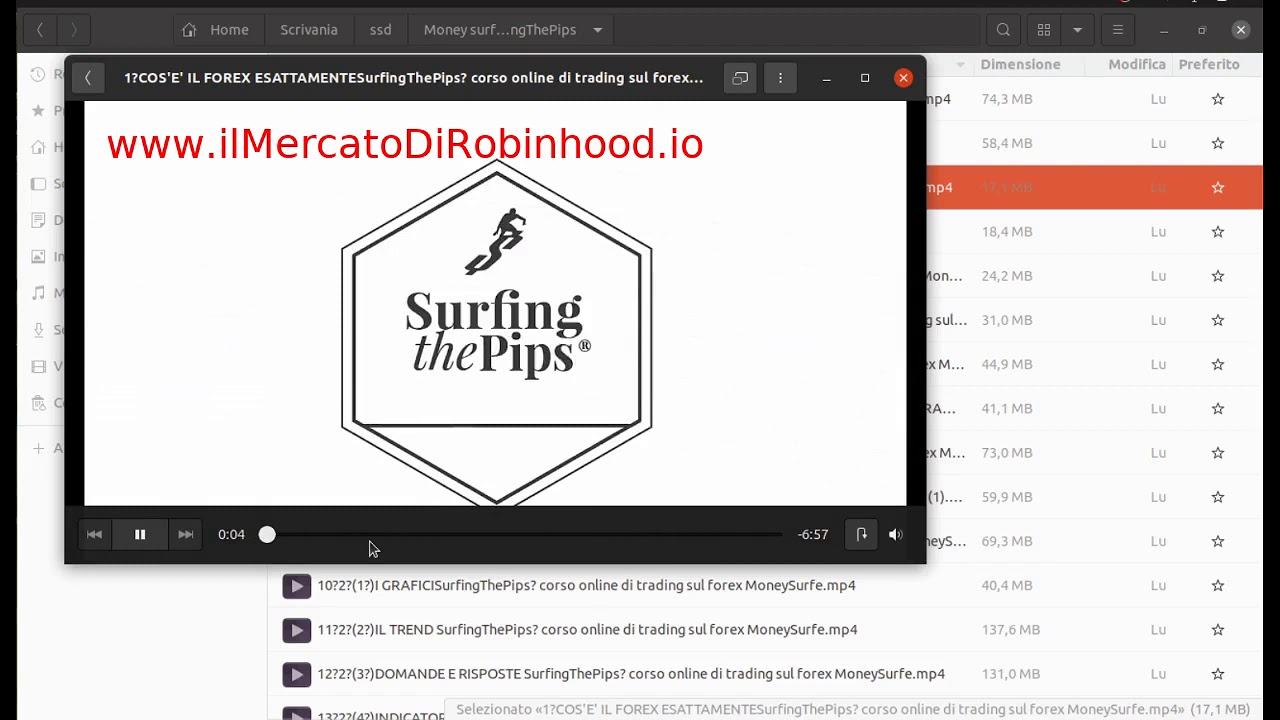Skip to next video track

pos(185,535)
